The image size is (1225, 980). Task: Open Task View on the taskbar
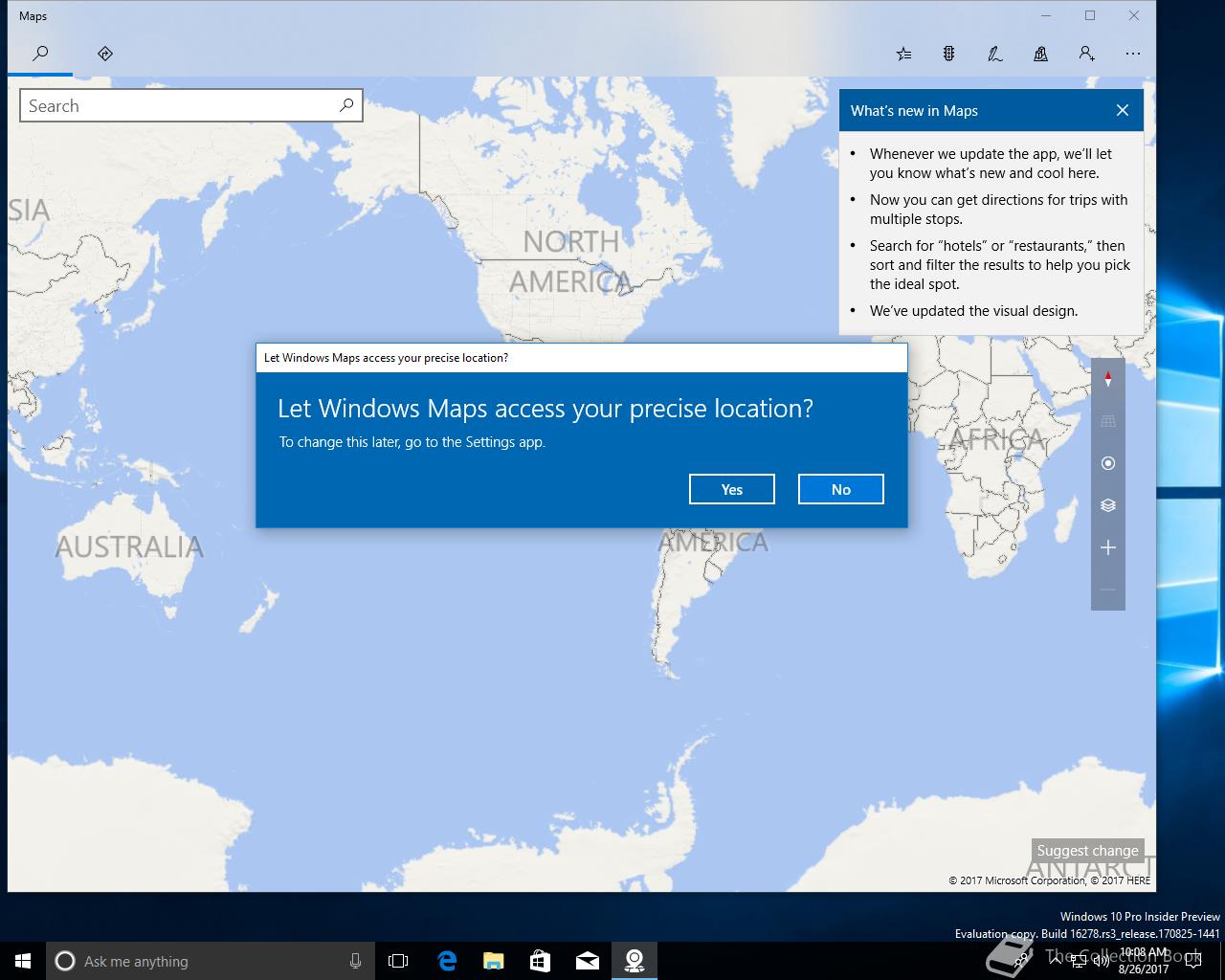398,961
